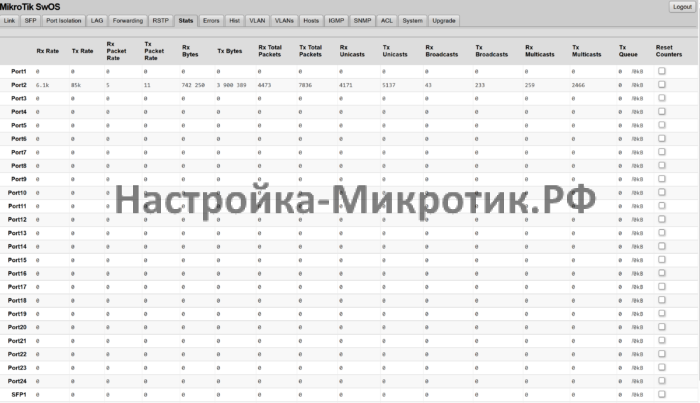Tick Reset Counters checkbox for Port2
The width and height of the screenshot is (700, 403).
(x=662, y=84)
